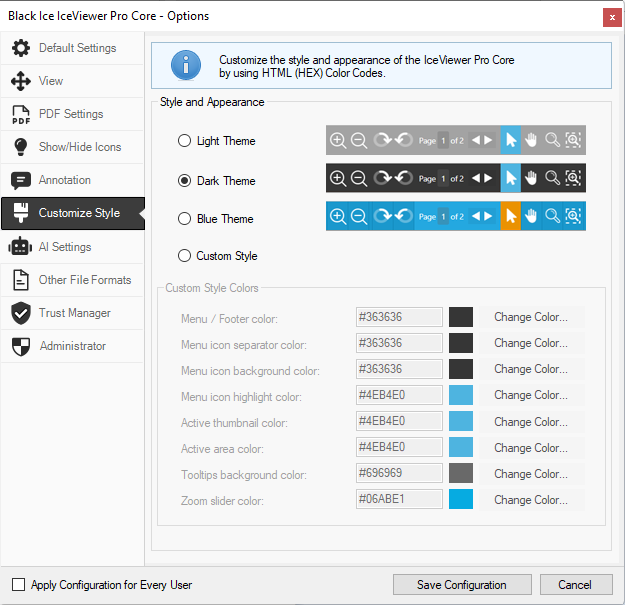Click the Tooltips background color hex field
625x605 pixels.
pos(399,473)
